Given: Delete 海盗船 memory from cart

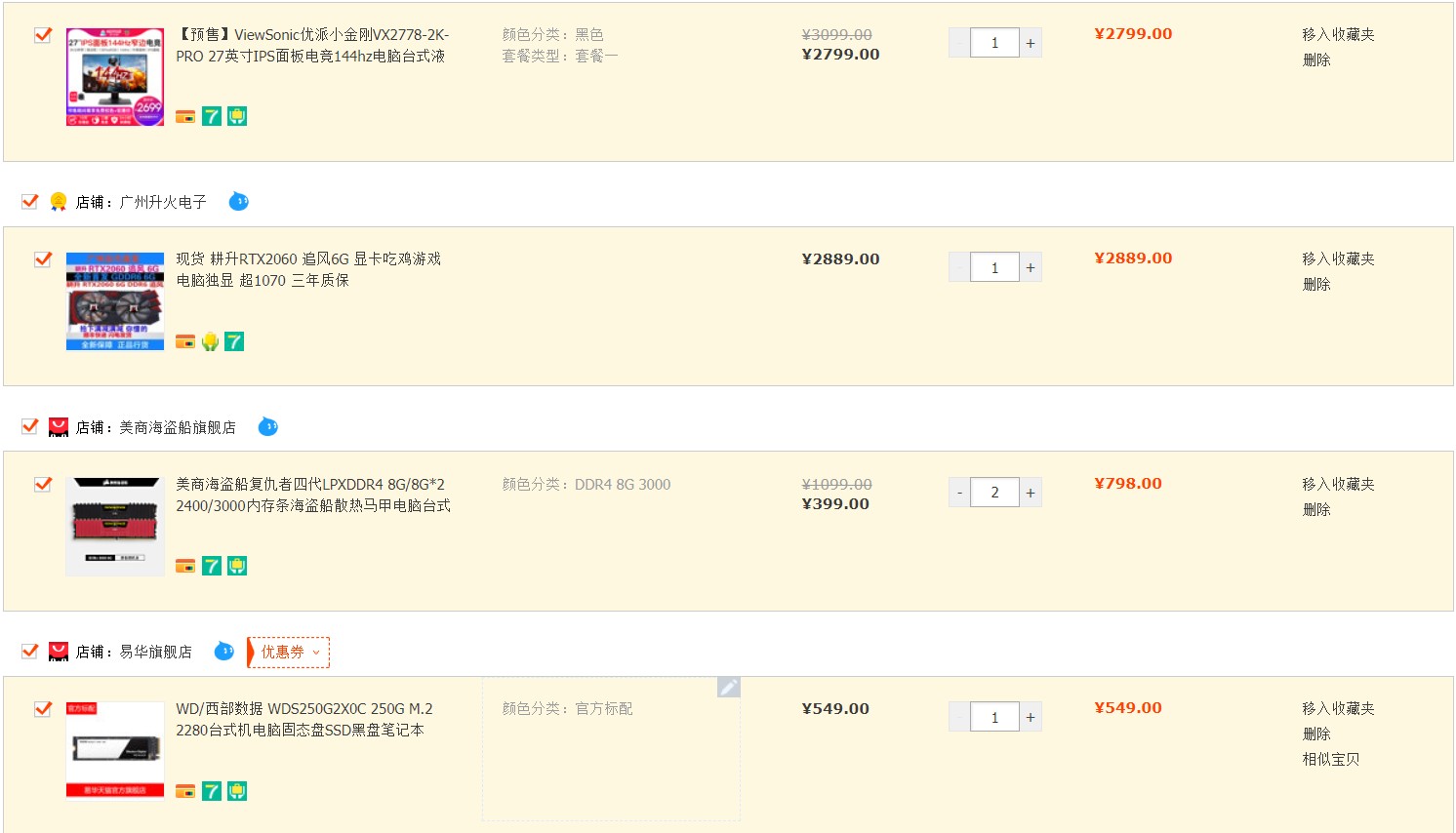Looking at the screenshot, I should [x=1316, y=509].
